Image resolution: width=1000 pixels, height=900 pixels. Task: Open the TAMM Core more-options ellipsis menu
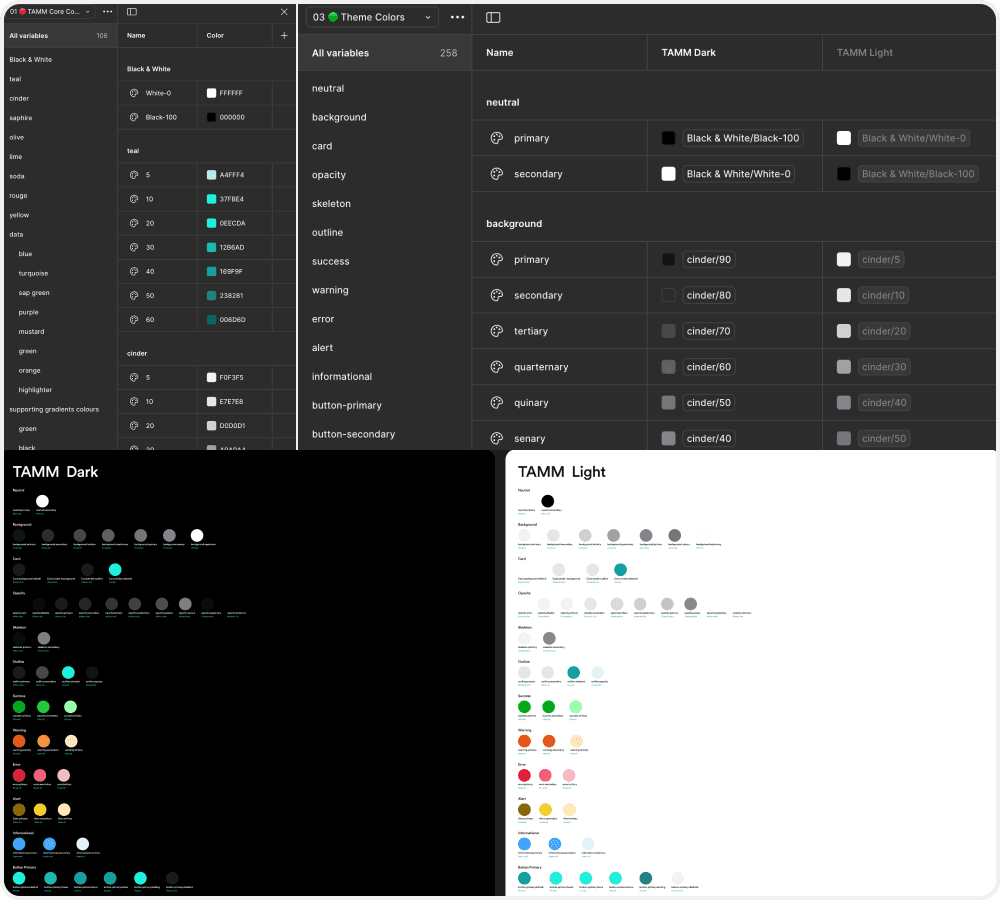tap(107, 11)
